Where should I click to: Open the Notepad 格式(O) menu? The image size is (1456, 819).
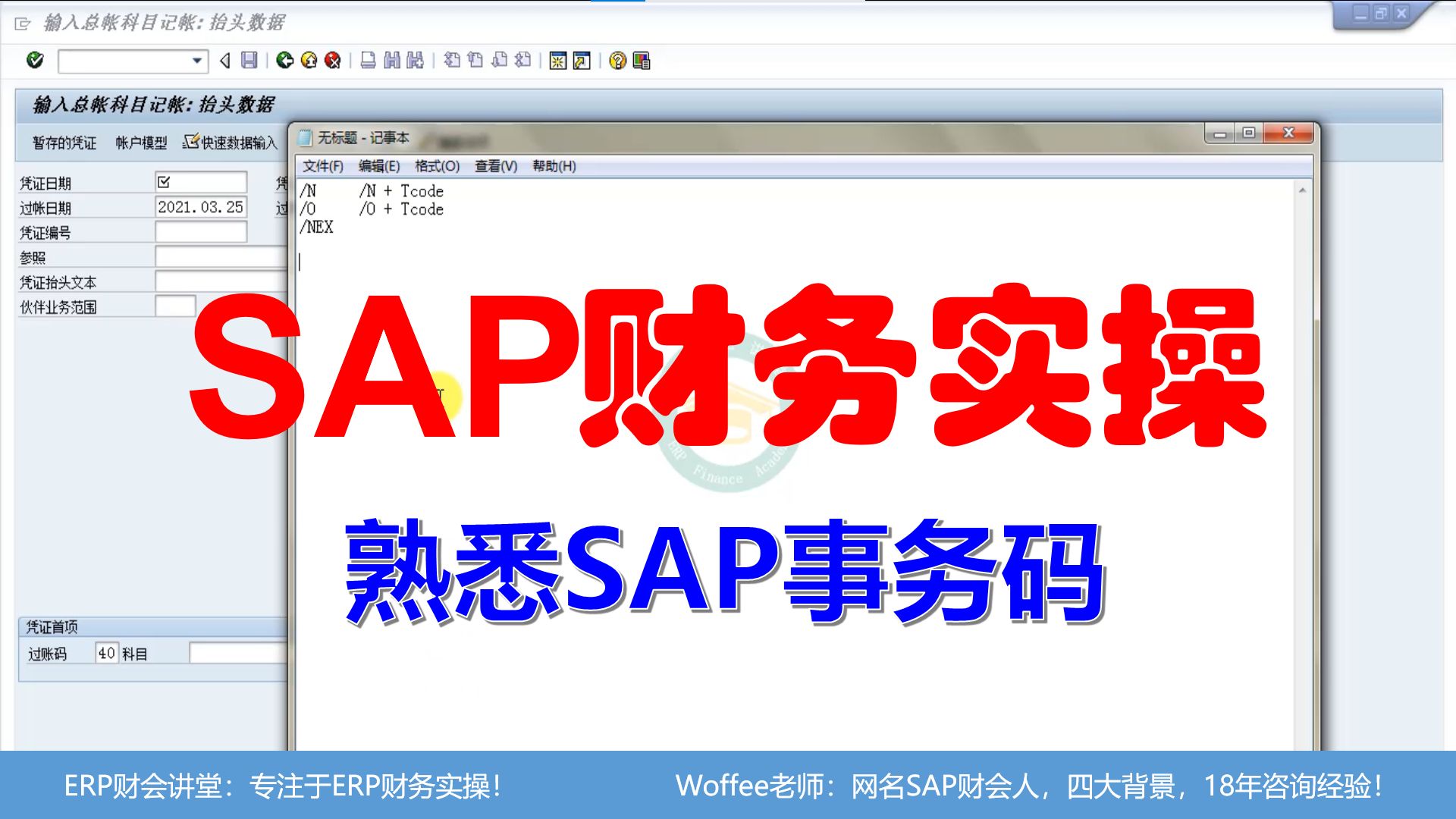coord(438,166)
